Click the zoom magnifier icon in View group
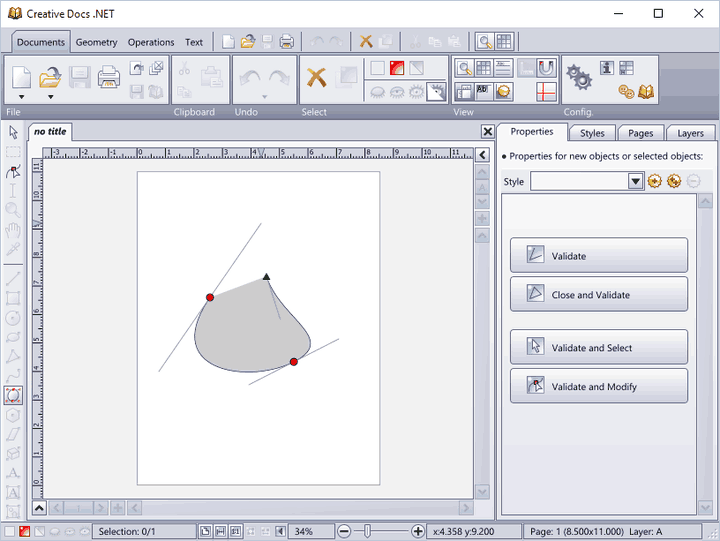Image resolution: width=720 pixels, height=541 pixels. 464,68
